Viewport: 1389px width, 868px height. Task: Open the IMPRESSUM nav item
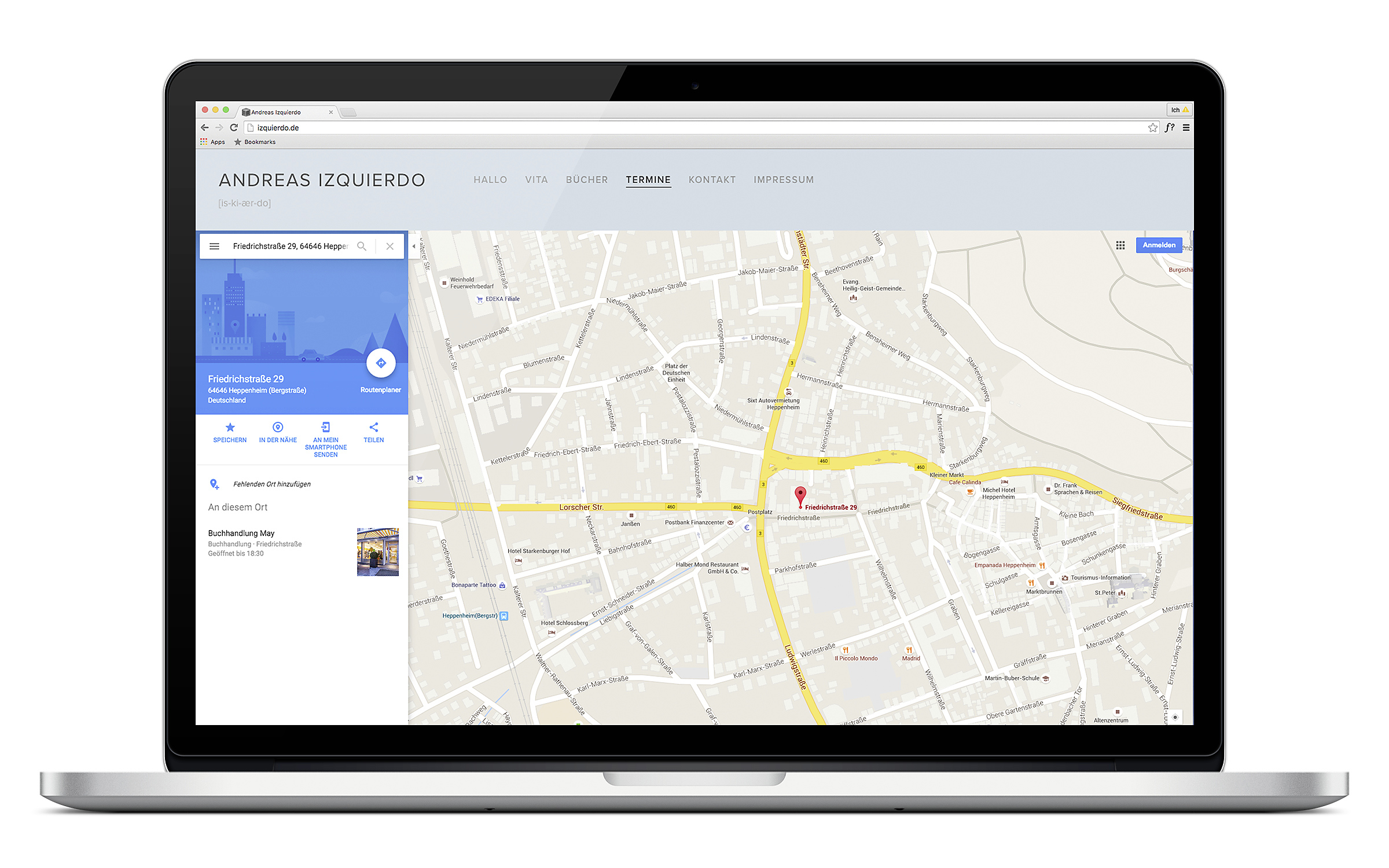pos(784,180)
